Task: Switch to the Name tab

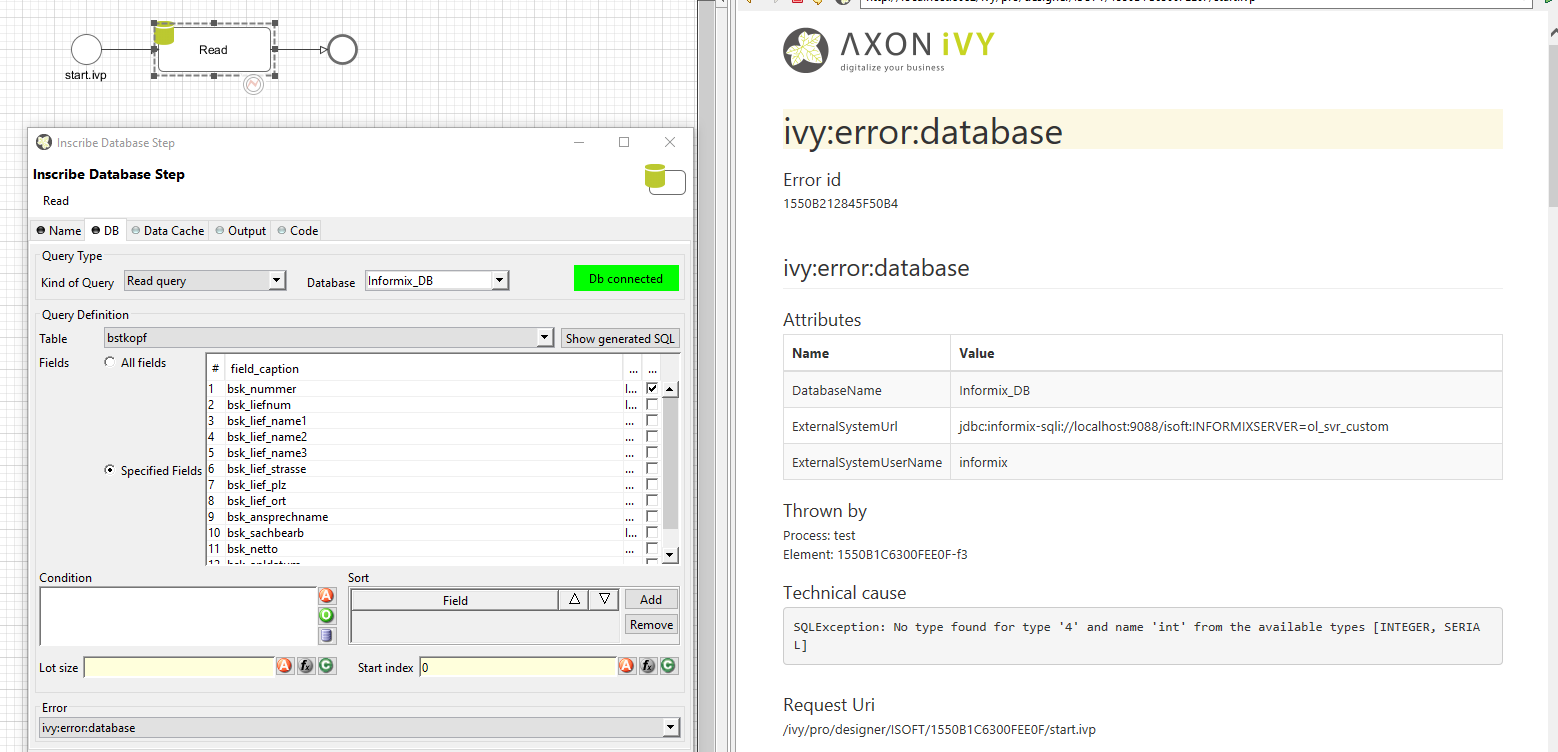Action: tap(59, 230)
